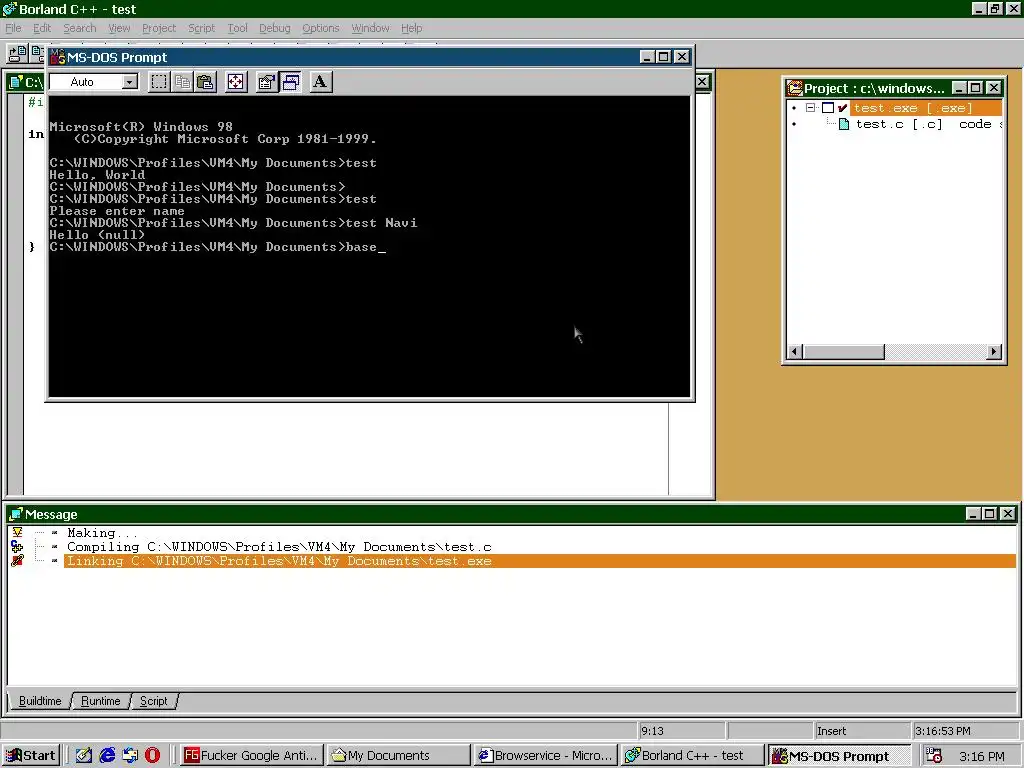The height and width of the screenshot is (768, 1024).
Task: Switch to the Script tab
Action: [153, 701]
